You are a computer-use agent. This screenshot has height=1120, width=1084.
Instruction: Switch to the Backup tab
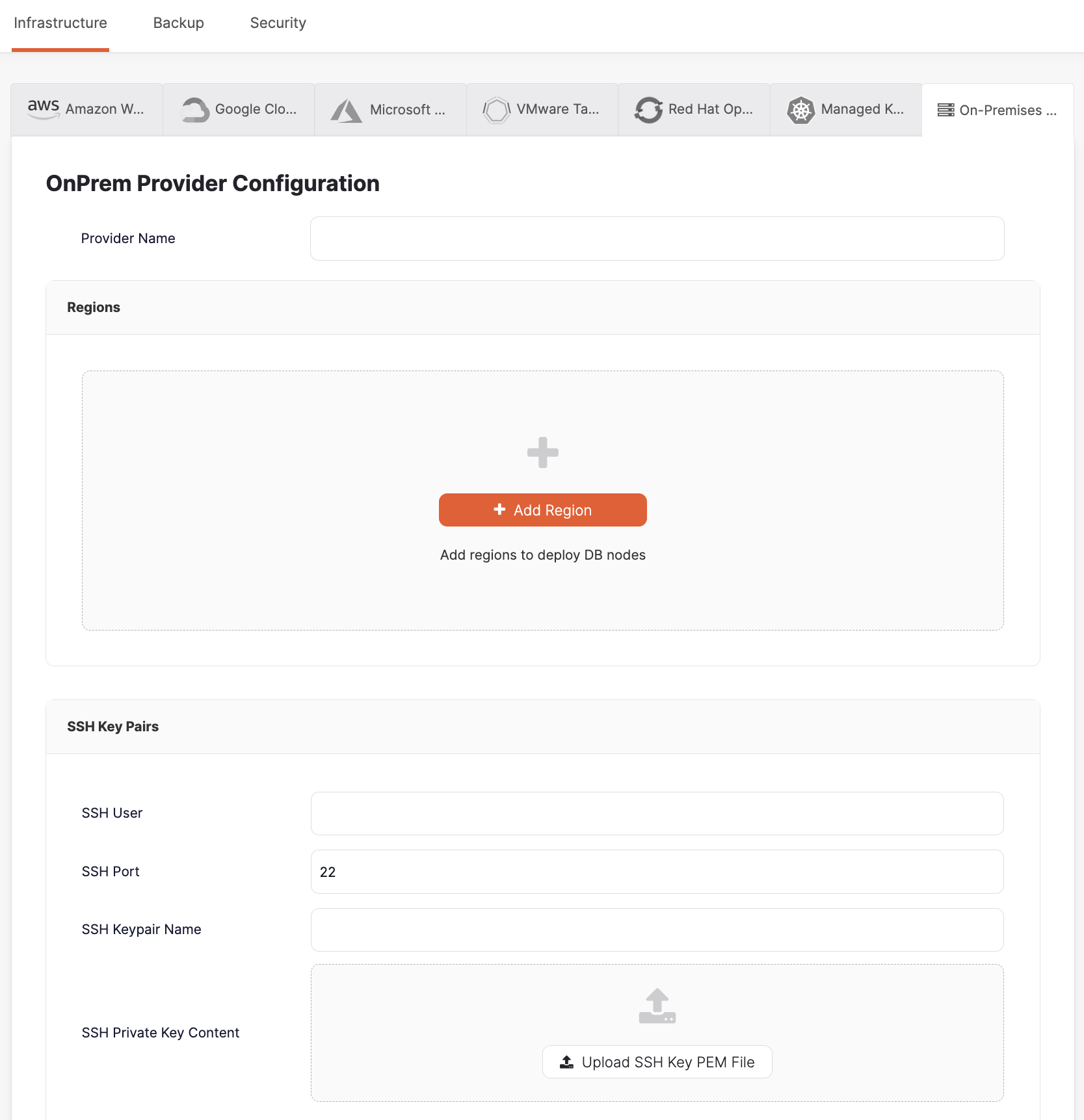[178, 23]
